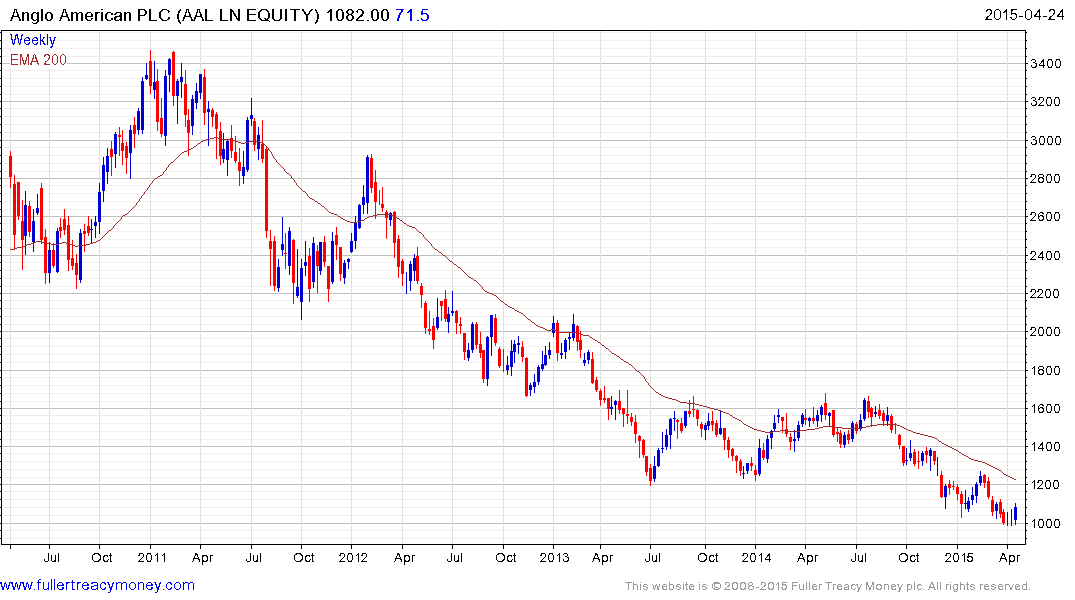Click the 3400 price axis label
The width and height of the screenshot is (1075, 600).
(1046, 64)
